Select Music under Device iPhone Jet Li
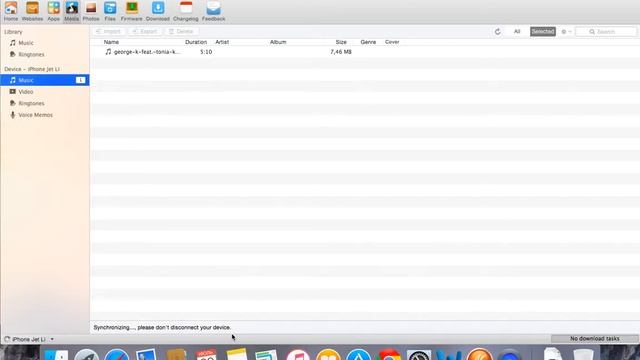Image resolution: width=640 pixels, height=360 pixels. pyautogui.click(x=45, y=80)
